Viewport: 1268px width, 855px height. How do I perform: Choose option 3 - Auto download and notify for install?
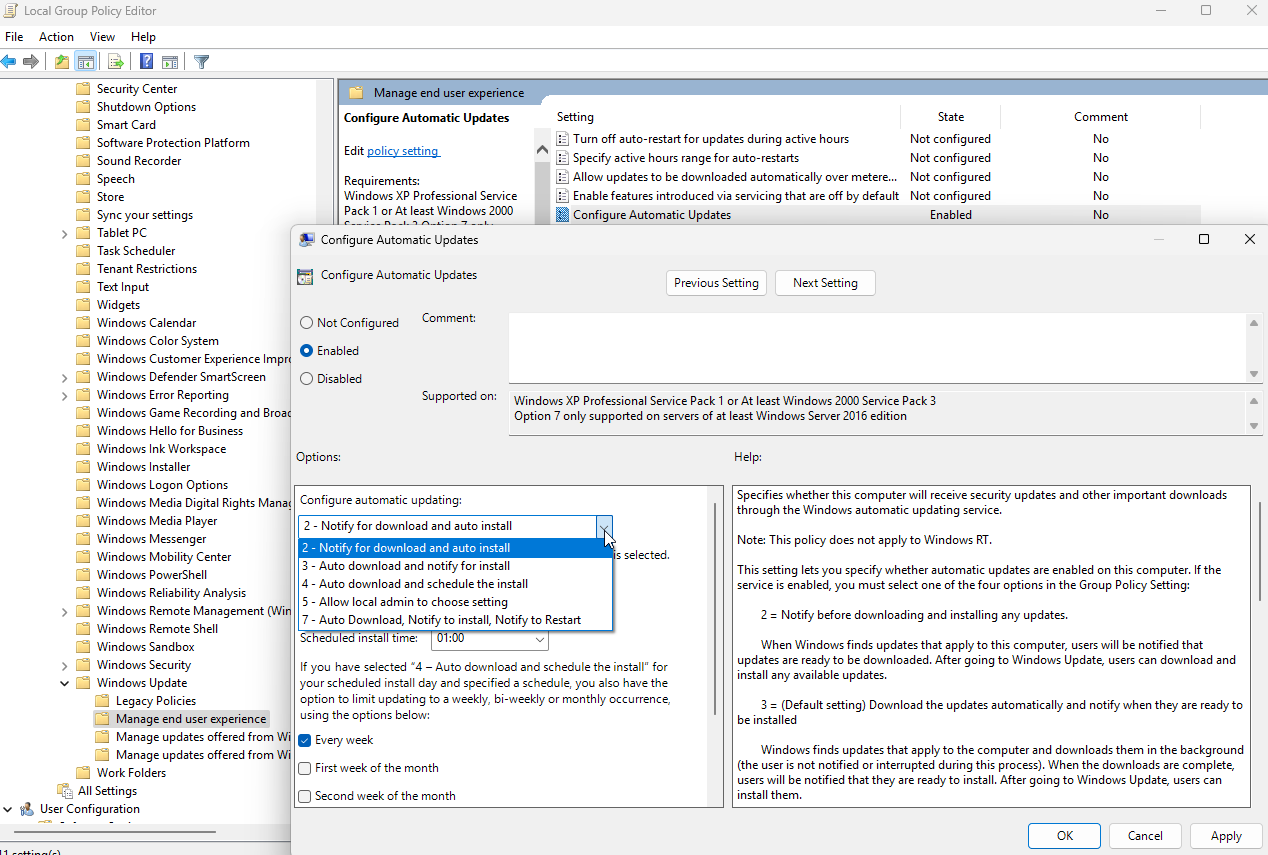(455, 566)
